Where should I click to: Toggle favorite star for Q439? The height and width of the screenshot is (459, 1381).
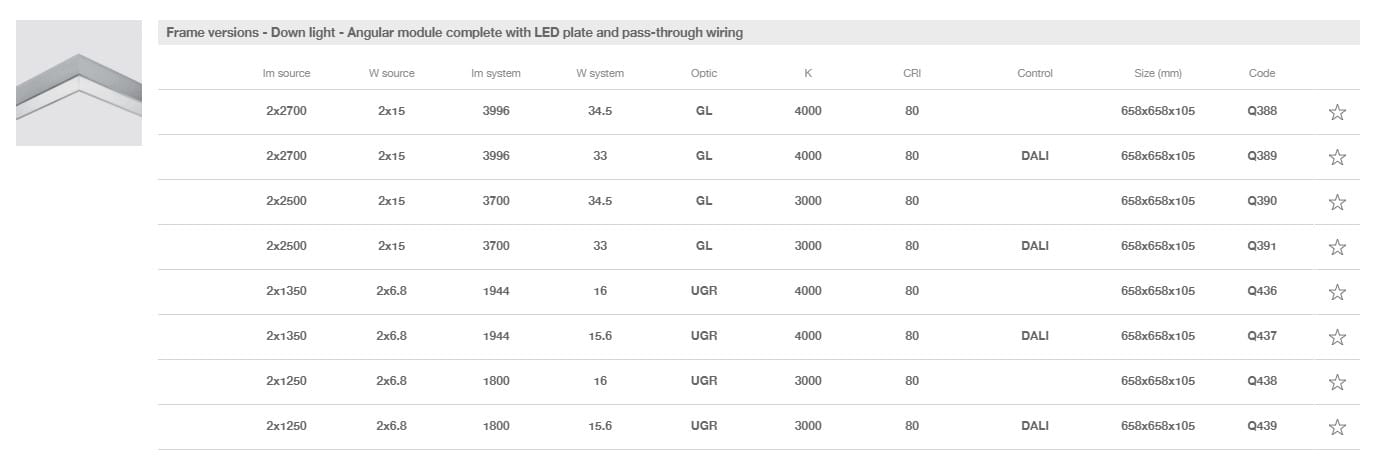(1337, 427)
